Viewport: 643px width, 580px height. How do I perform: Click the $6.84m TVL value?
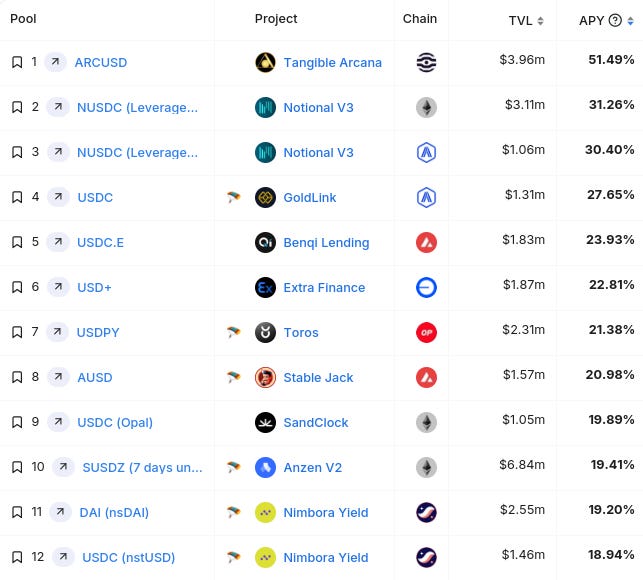point(522,464)
